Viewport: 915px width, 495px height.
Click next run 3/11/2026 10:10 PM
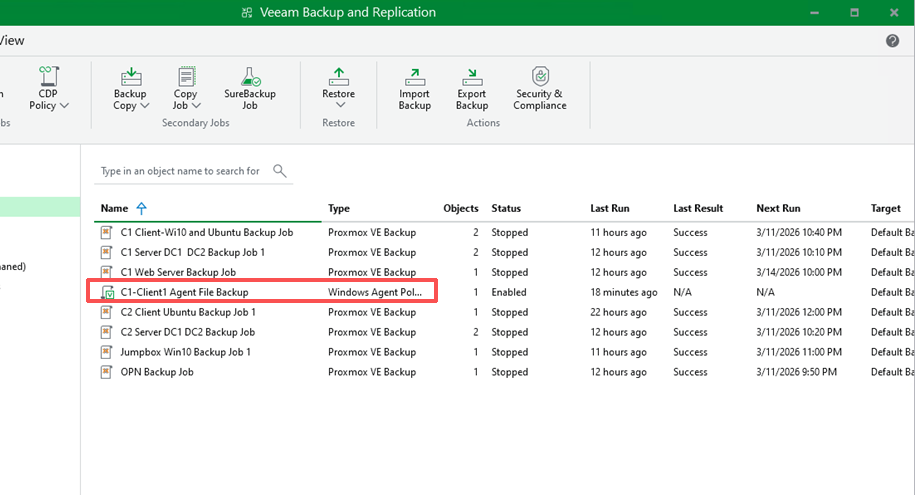pos(799,252)
